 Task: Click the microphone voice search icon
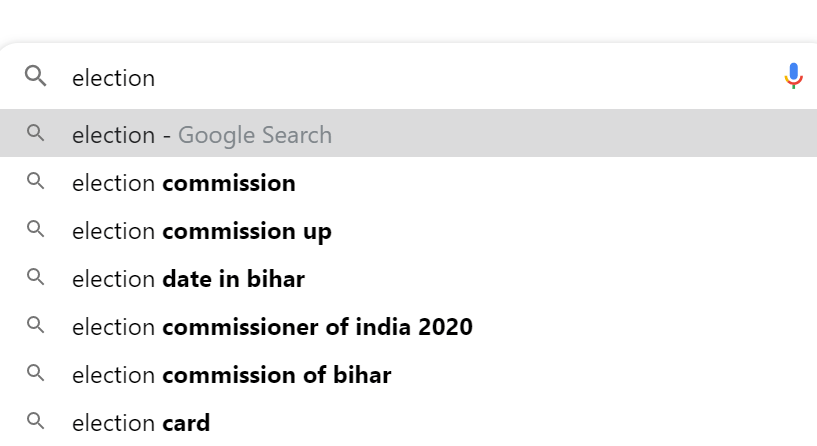(793, 76)
